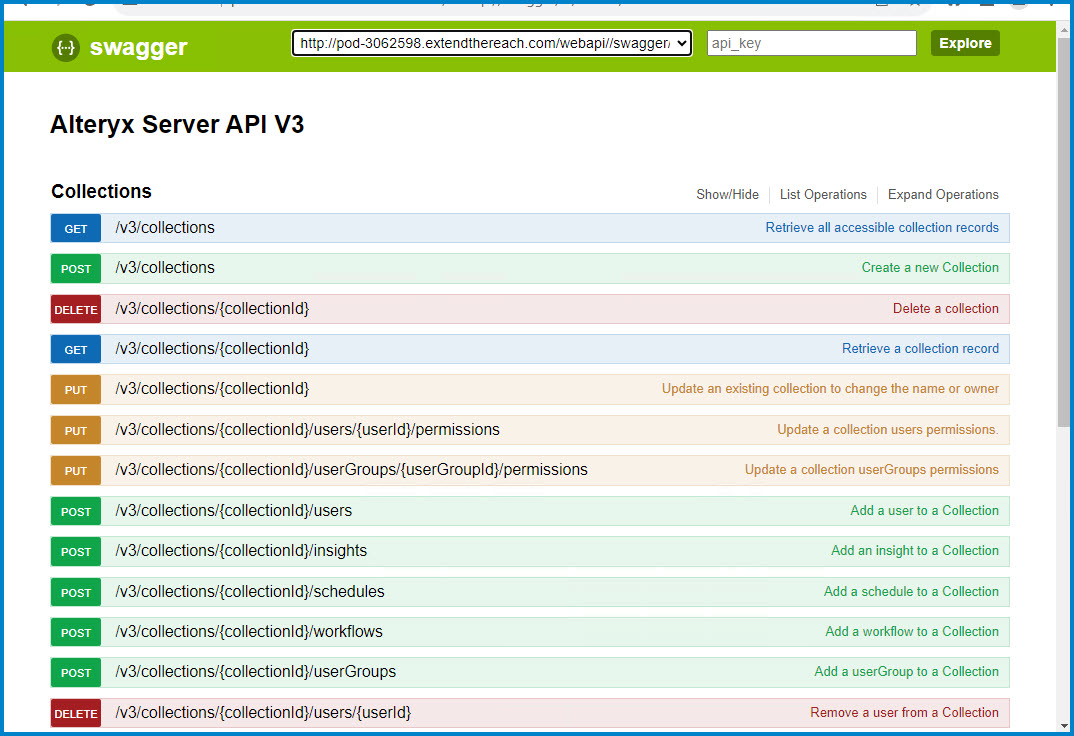Click 'Remove a user from a Collection'
The height and width of the screenshot is (736, 1074).
pos(903,712)
